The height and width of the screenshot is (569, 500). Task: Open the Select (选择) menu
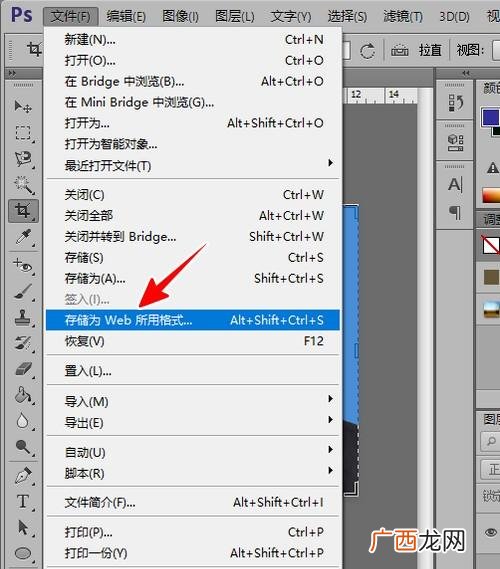tap(347, 16)
